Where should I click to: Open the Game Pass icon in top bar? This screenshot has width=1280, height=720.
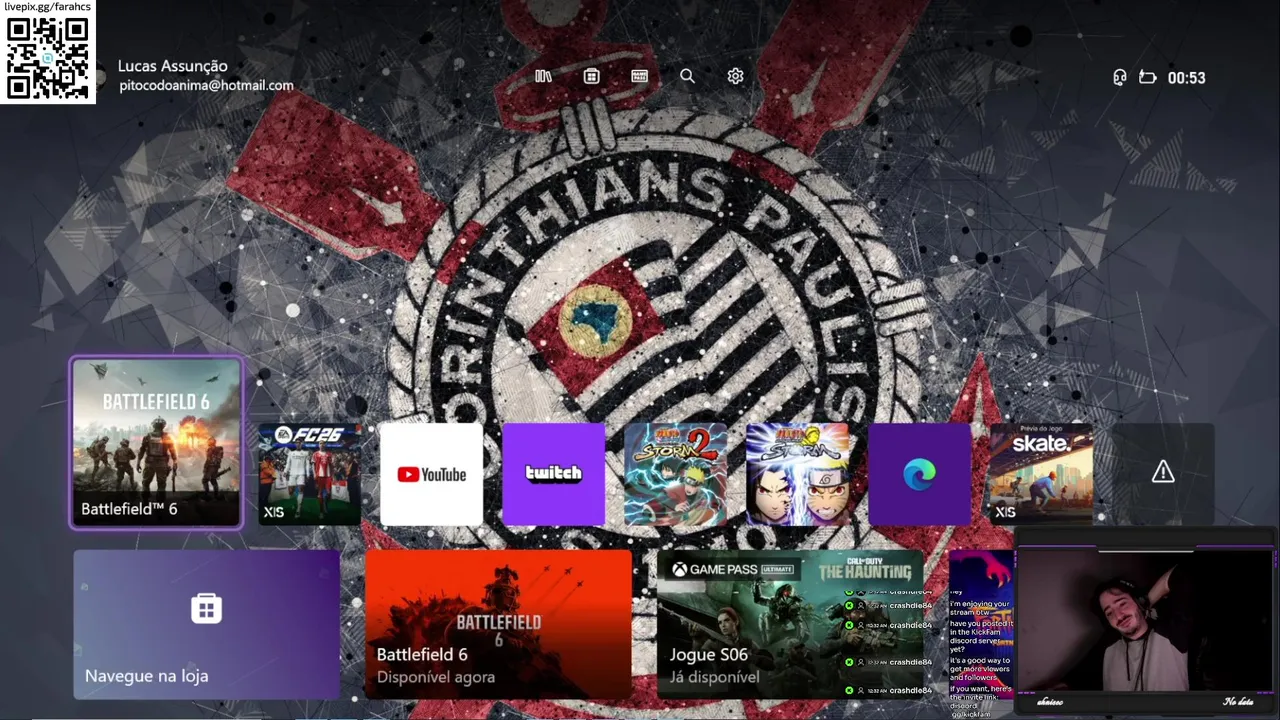tap(640, 76)
